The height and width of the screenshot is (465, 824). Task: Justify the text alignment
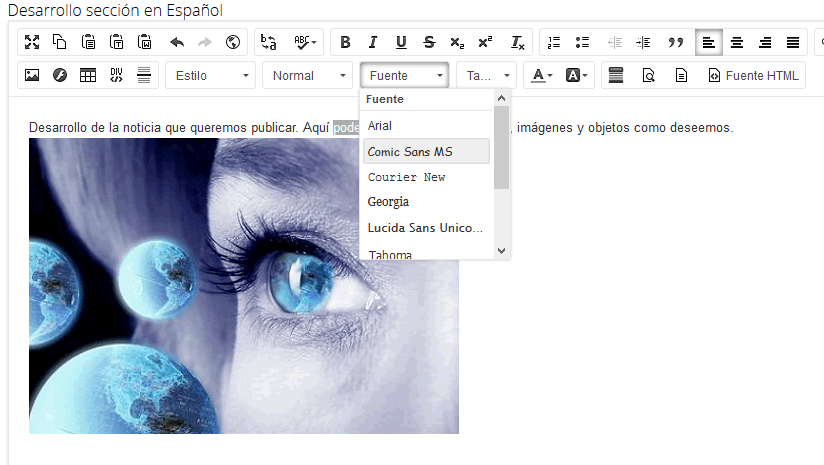point(793,42)
